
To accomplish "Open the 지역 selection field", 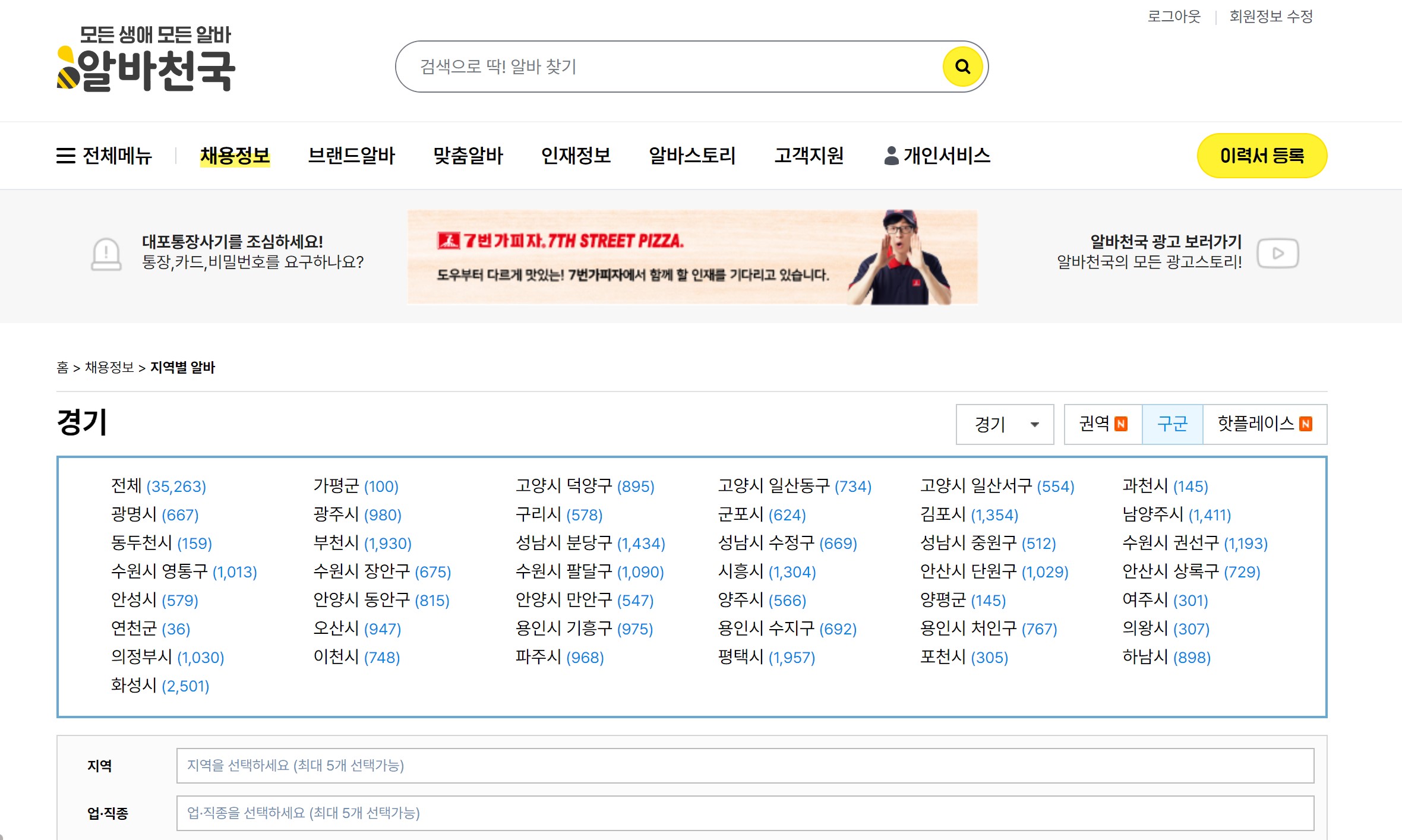I will (744, 765).
